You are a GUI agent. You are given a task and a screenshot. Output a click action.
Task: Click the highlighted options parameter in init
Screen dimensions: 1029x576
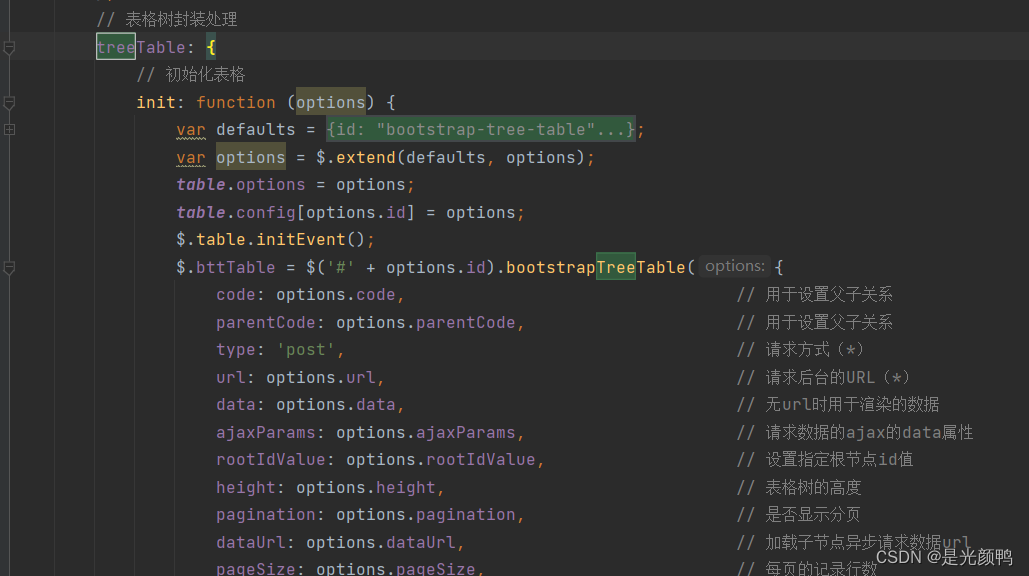[331, 102]
